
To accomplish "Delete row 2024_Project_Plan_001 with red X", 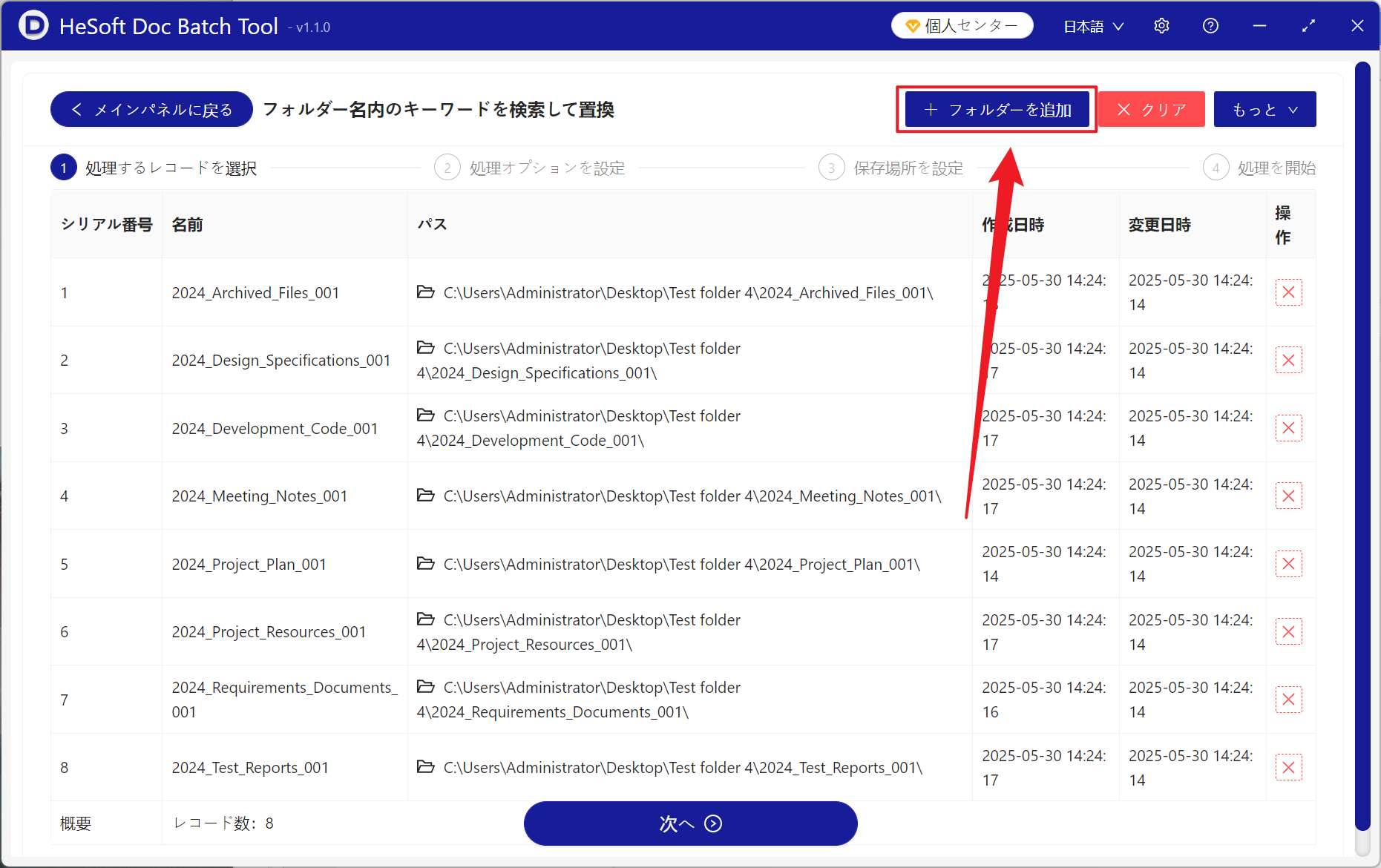I will point(1288,564).
